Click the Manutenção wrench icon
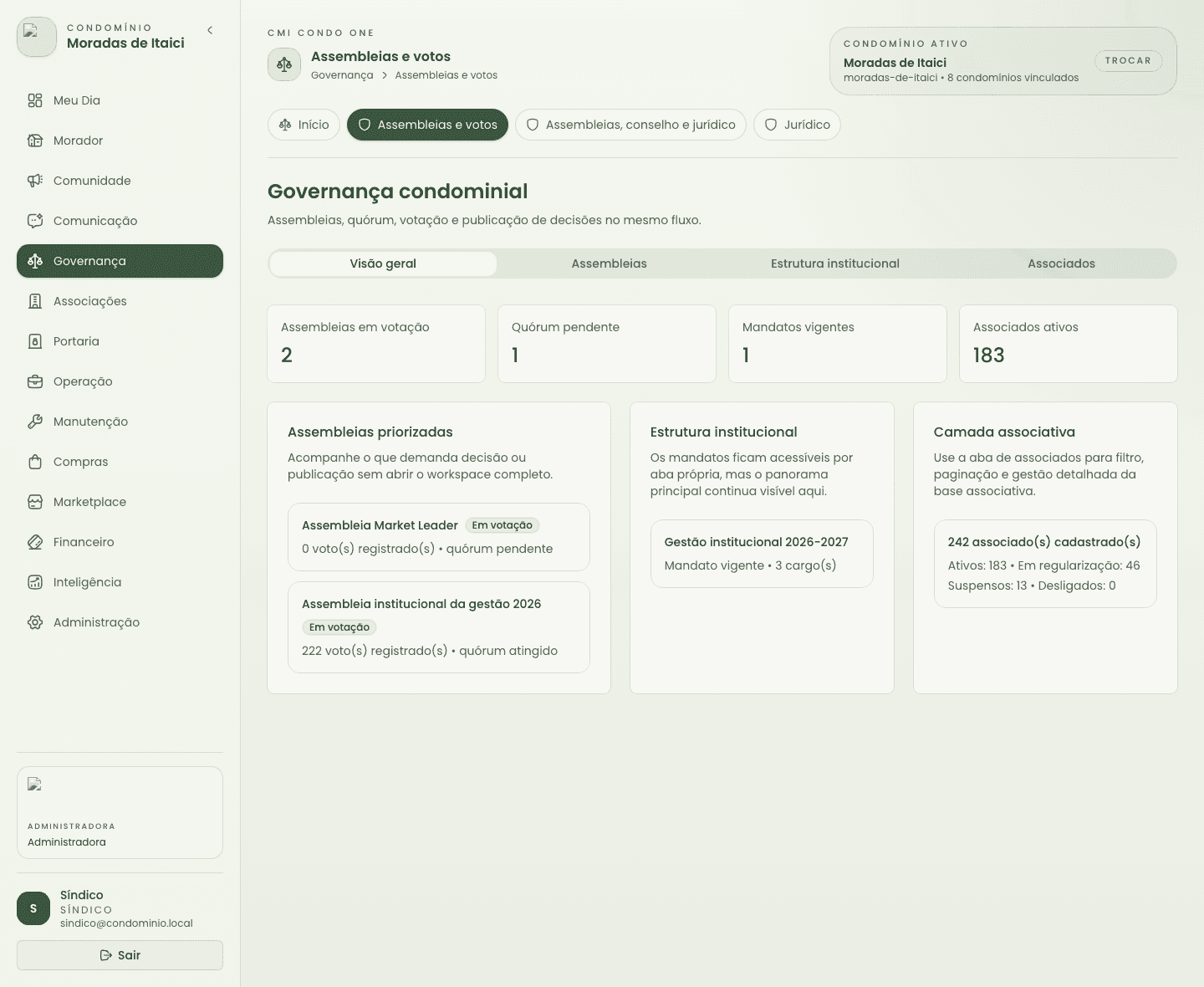 coord(35,422)
